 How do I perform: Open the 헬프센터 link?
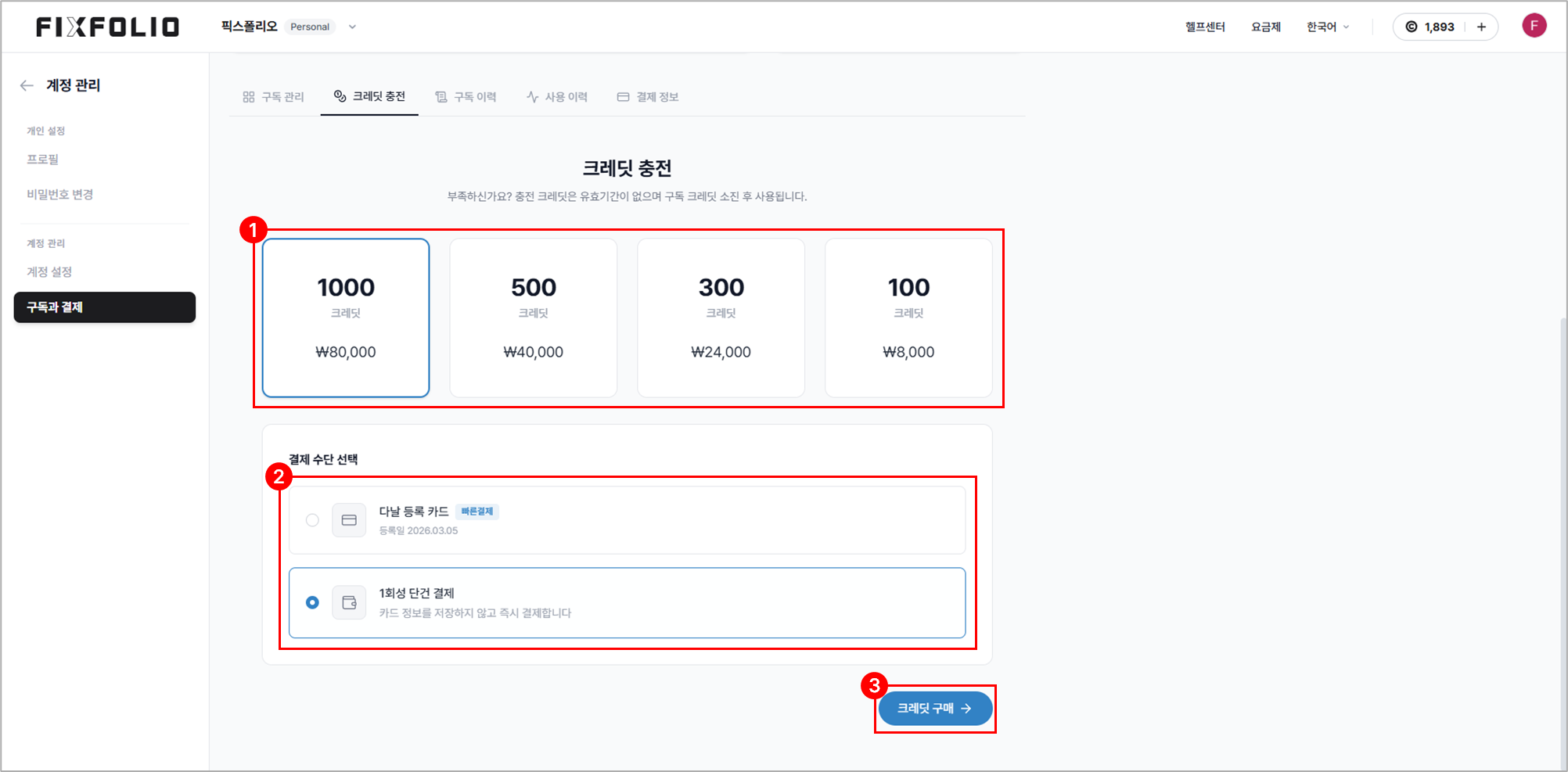click(1204, 27)
